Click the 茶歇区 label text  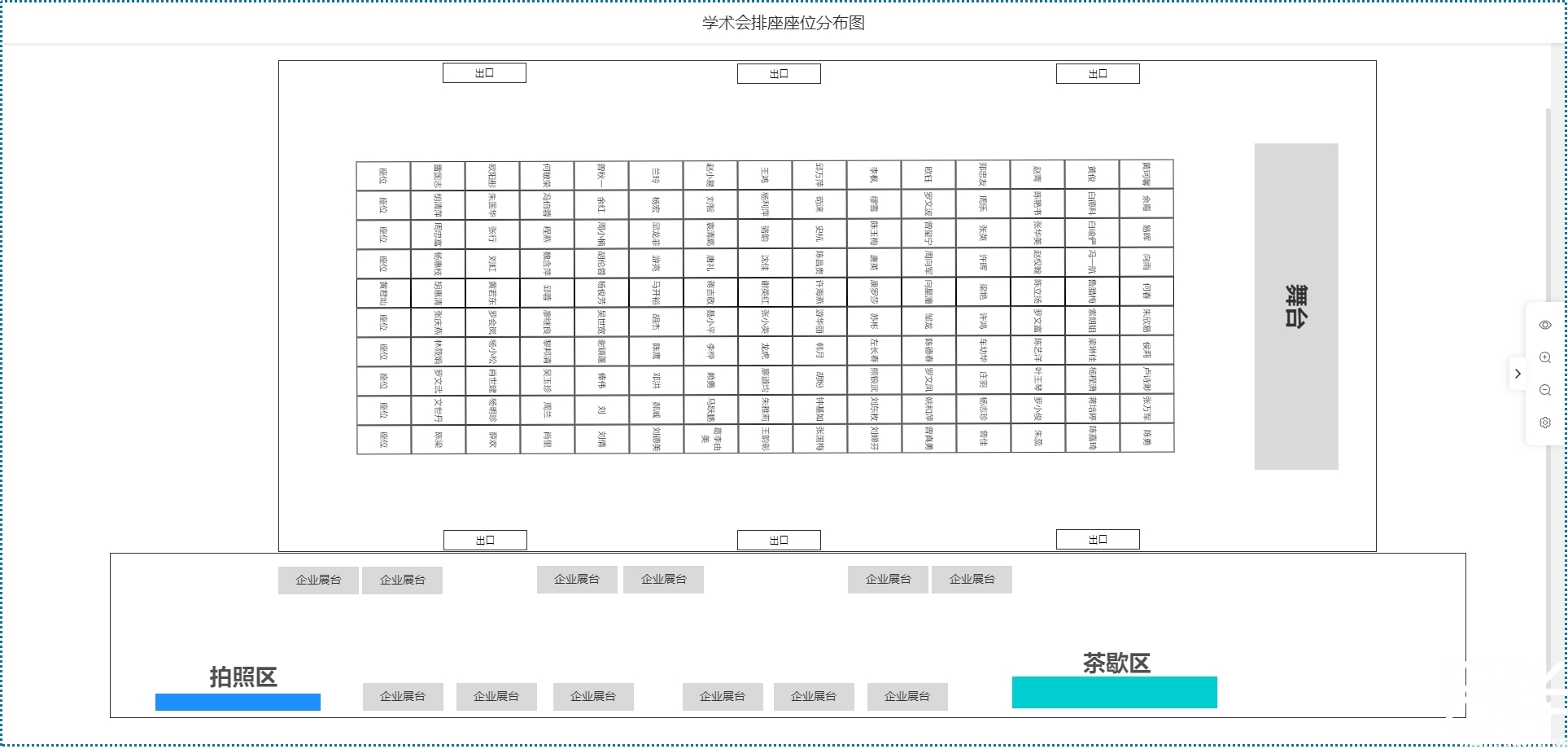click(x=1116, y=663)
